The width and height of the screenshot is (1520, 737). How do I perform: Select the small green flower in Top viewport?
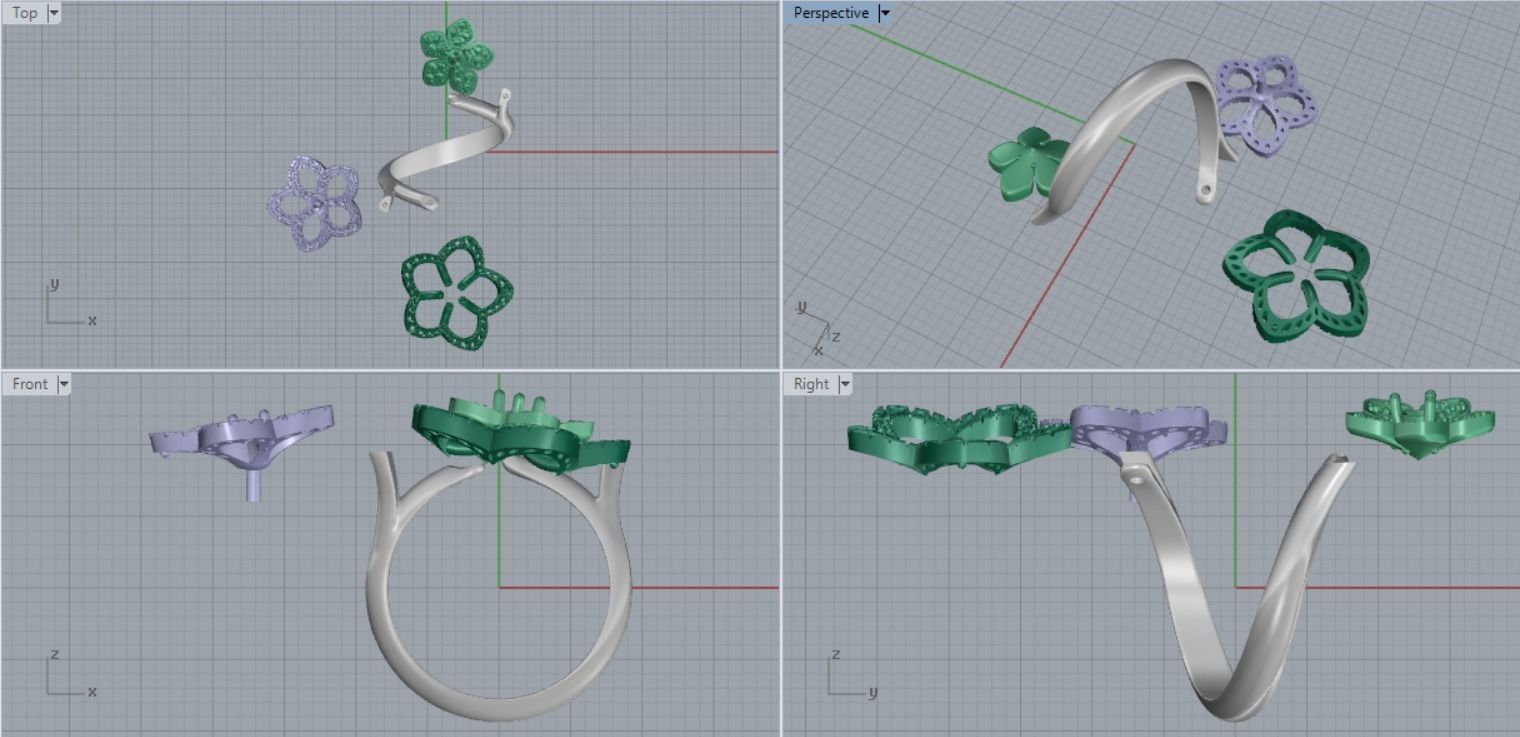point(457,57)
